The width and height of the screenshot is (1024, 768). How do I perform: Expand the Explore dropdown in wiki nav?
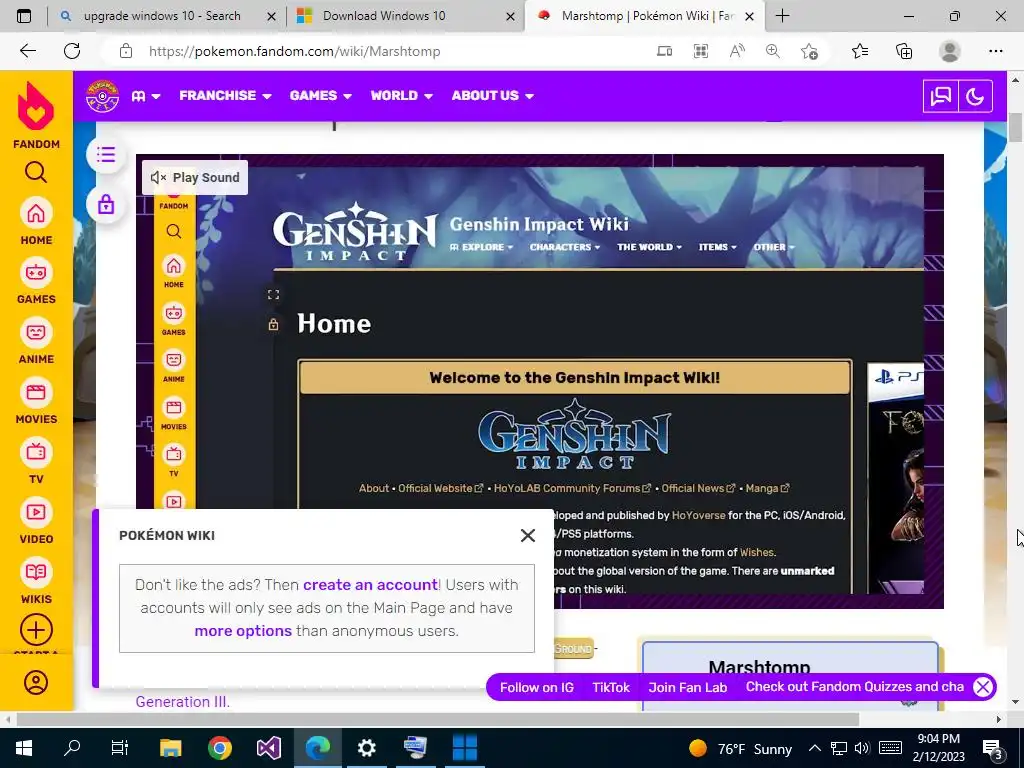click(x=146, y=96)
